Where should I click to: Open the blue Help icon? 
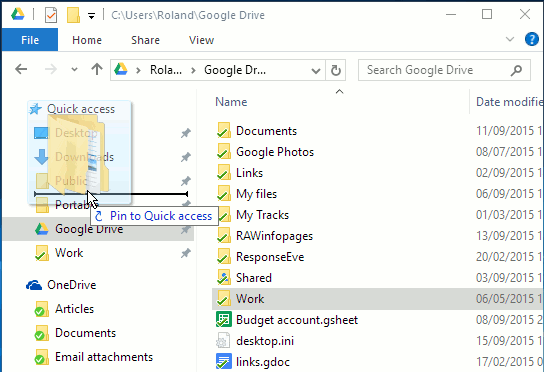click(x=532, y=39)
